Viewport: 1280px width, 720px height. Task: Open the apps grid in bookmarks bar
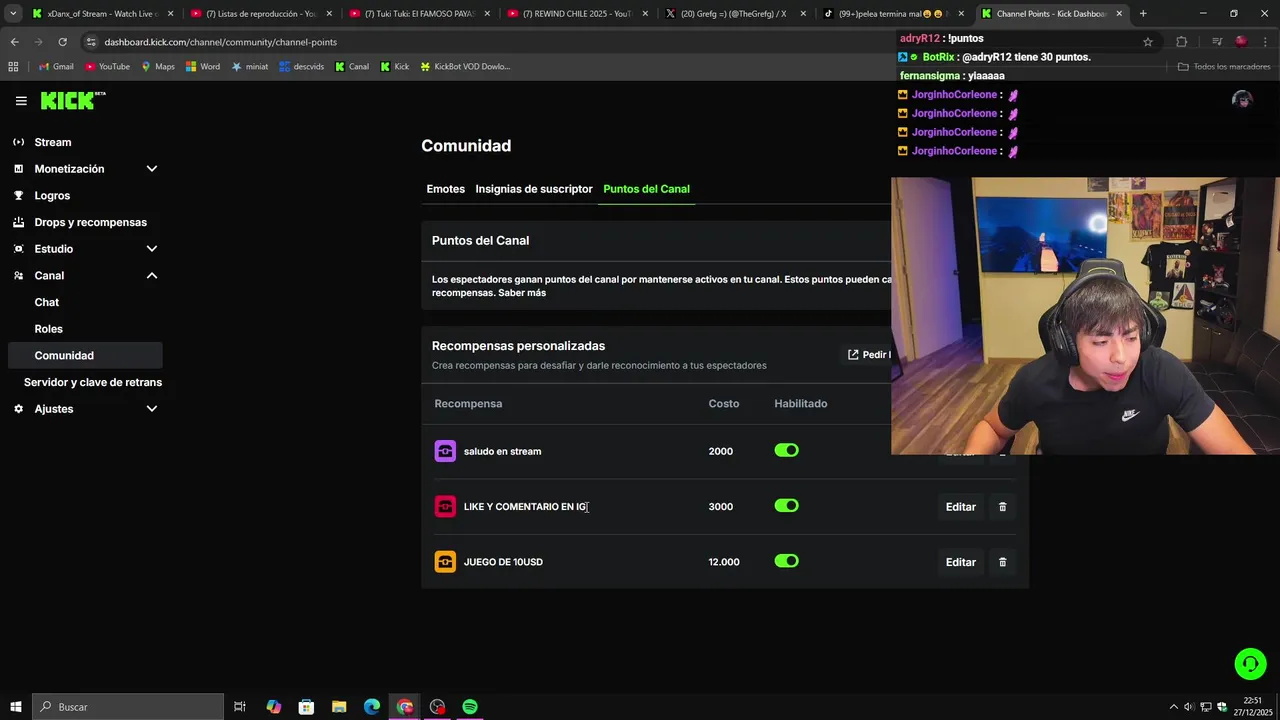13,67
